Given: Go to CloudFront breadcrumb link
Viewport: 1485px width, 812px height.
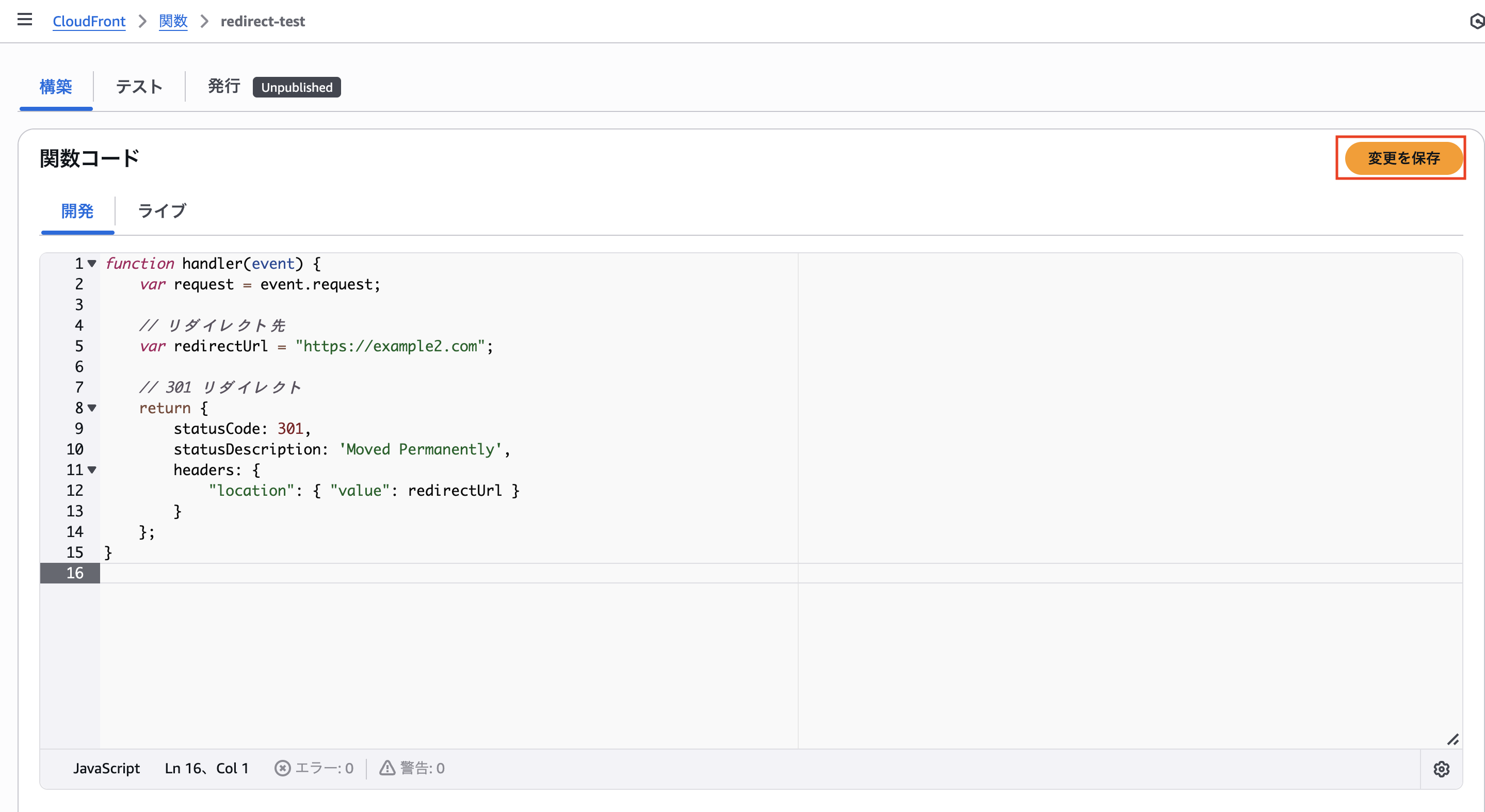Looking at the screenshot, I should [x=89, y=21].
